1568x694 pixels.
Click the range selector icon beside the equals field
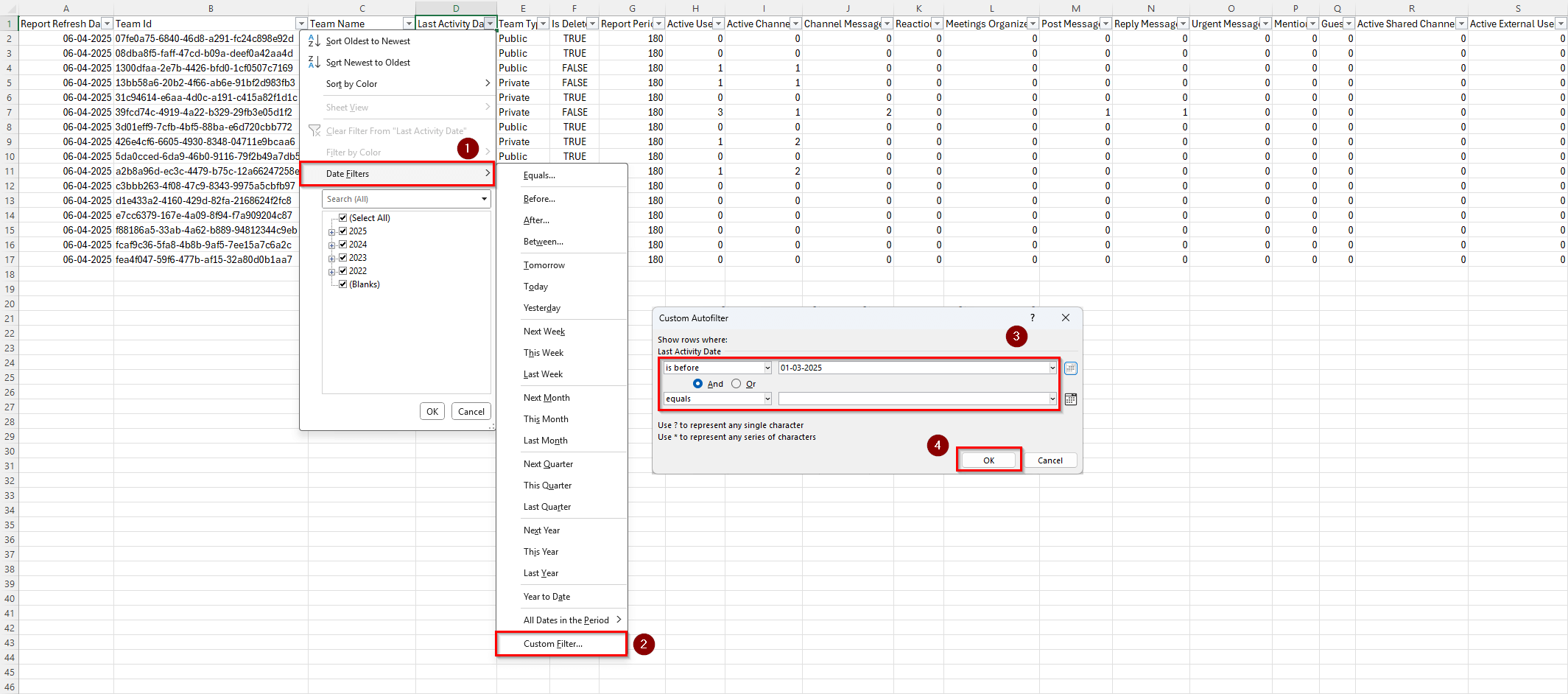coord(1070,399)
